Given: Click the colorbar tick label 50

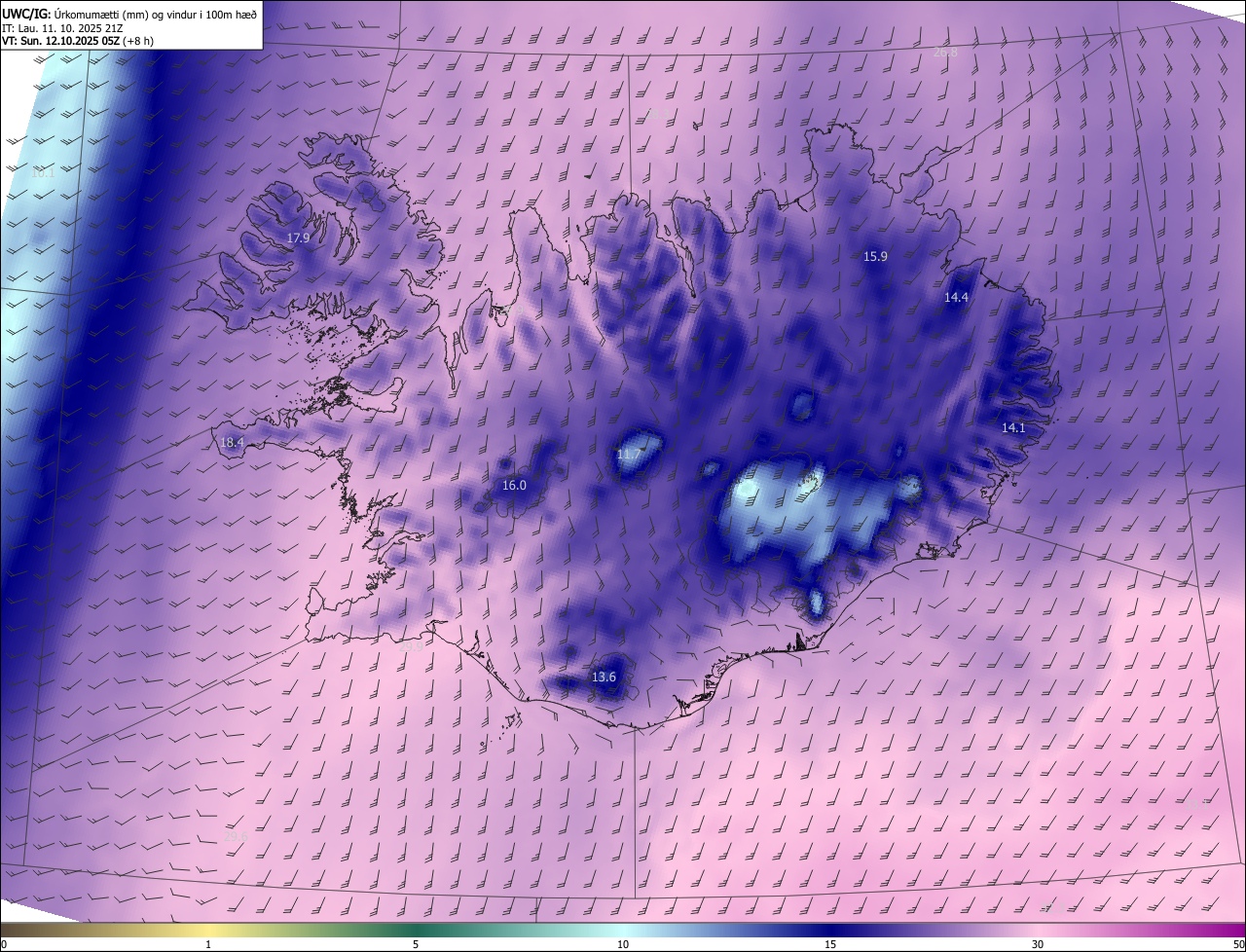Looking at the screenshot, I should (1238, 944).
